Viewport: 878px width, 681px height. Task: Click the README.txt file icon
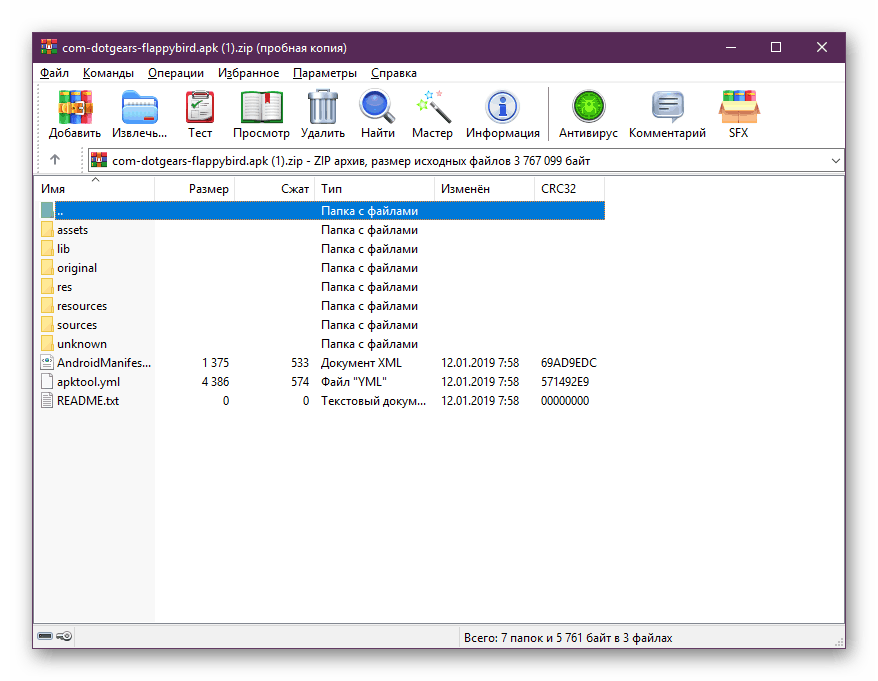pyautogui.click(x=48, y=400)
